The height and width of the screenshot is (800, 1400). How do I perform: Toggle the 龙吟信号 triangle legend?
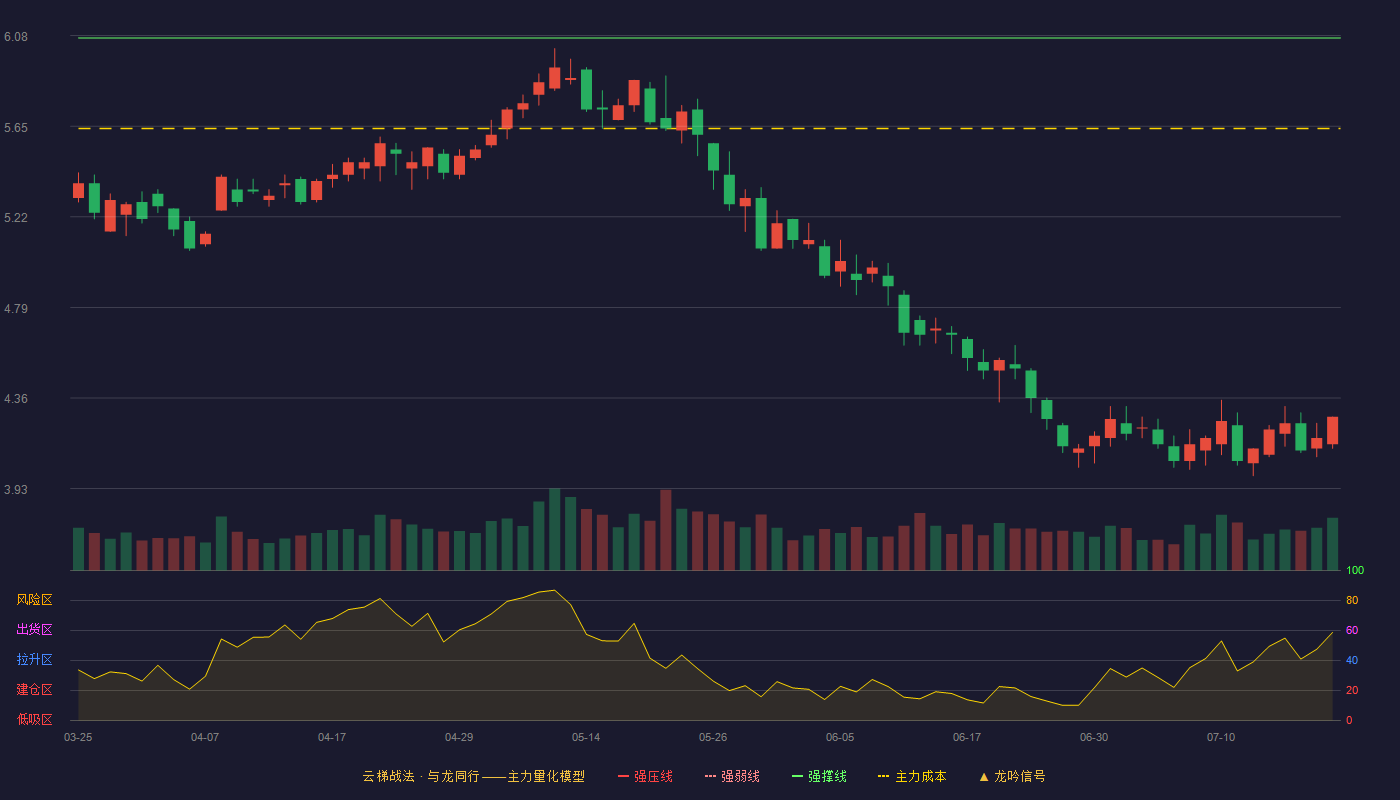pos(1012,776)
